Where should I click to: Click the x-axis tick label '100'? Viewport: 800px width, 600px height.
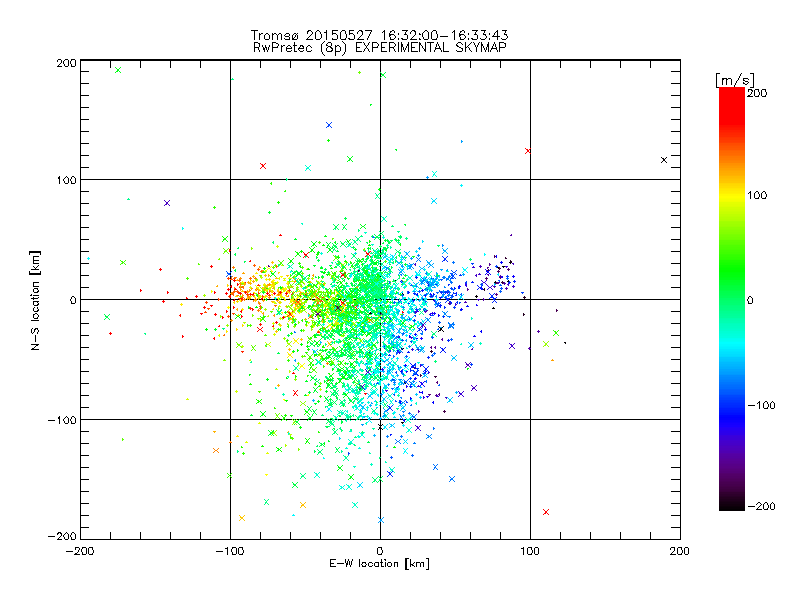pos(530,551)
